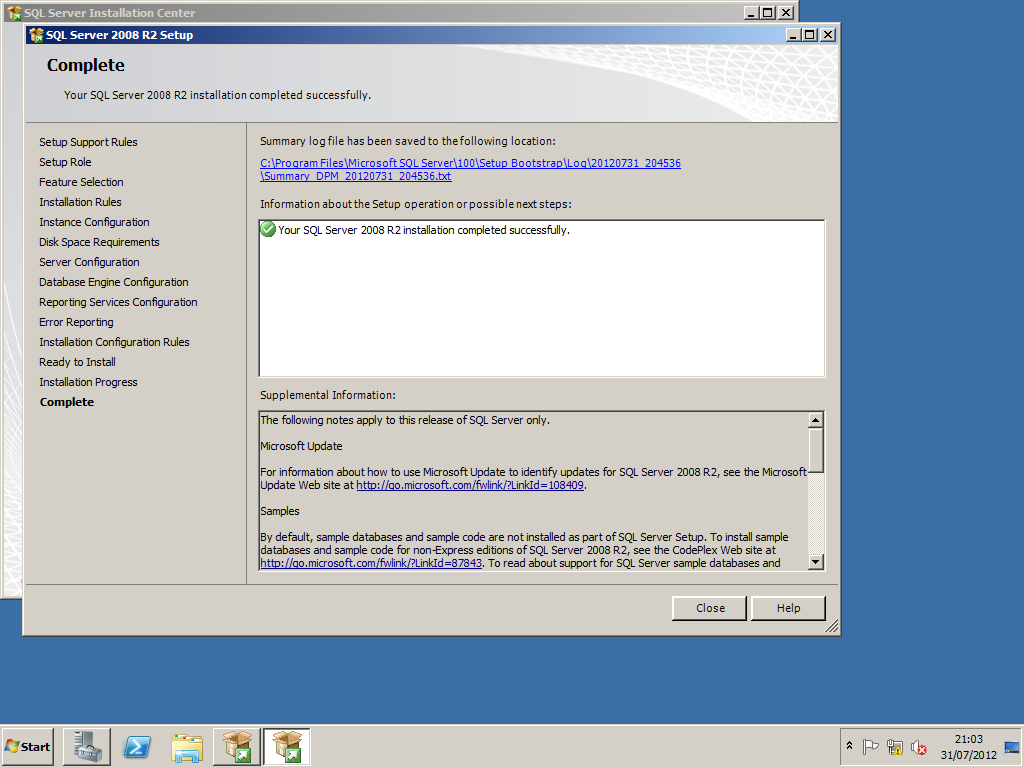
Task: Select the Disk Space Requirements step
Action: [x=99, y=242]
